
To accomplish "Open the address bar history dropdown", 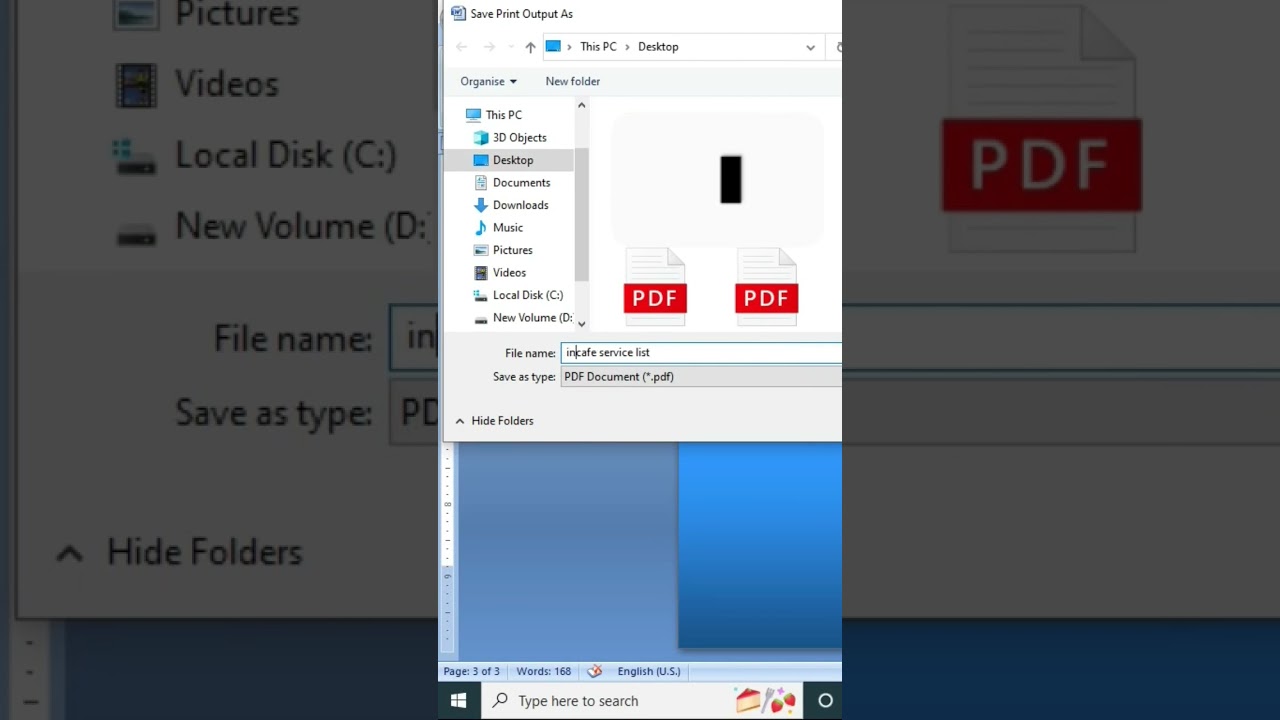I will (x=810, y=47).
